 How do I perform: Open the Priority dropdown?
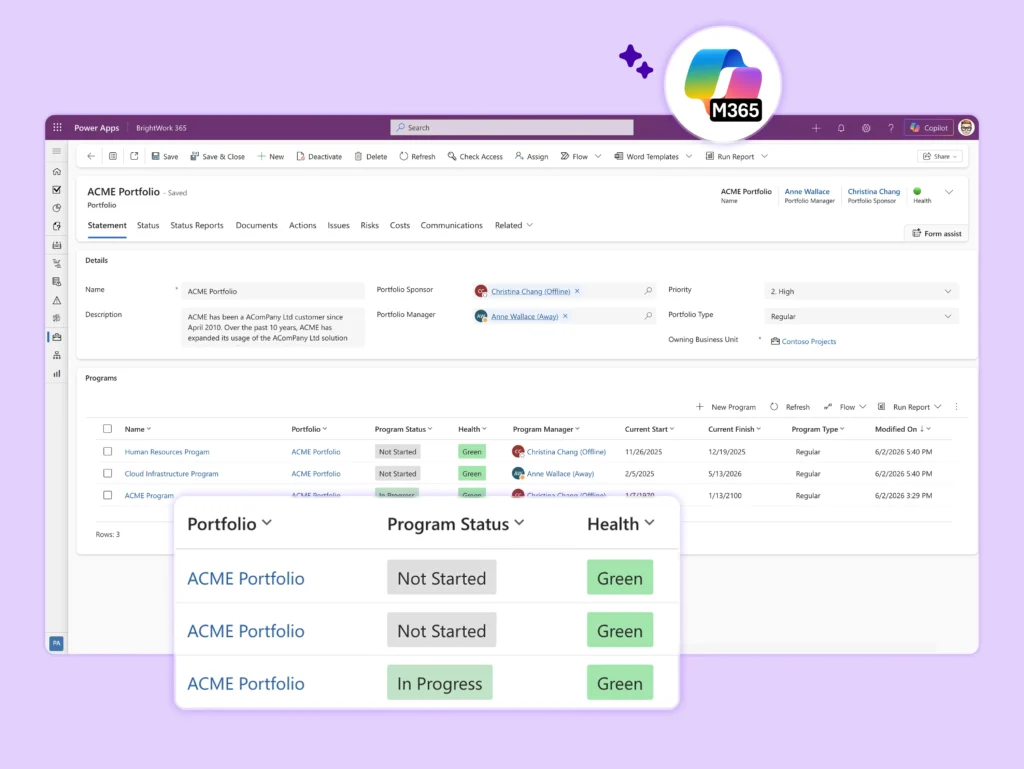coord(861,291)
